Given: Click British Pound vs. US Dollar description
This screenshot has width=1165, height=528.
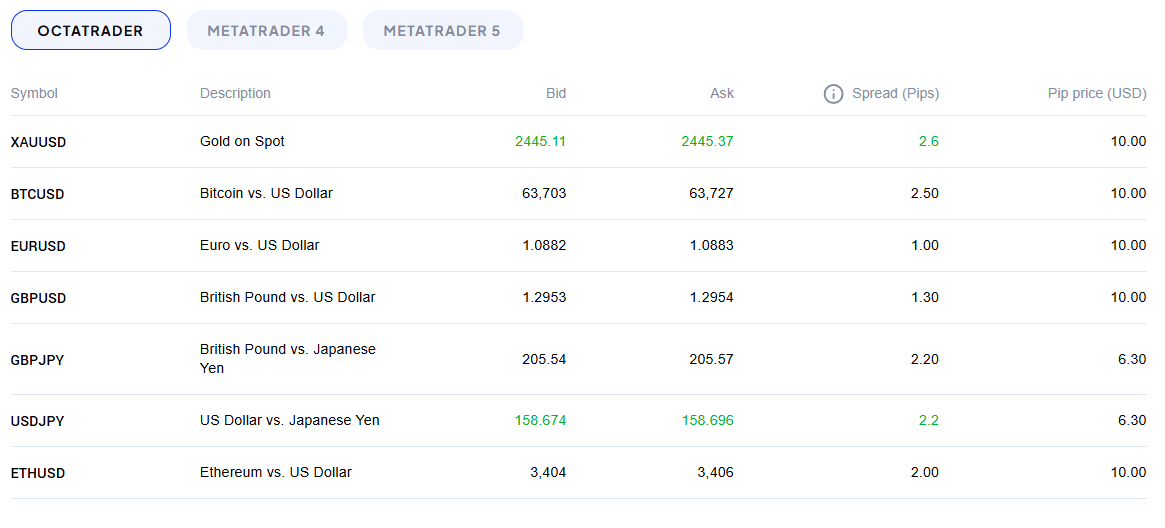Looking at the screenshot, I should click(x=288, y=297).
